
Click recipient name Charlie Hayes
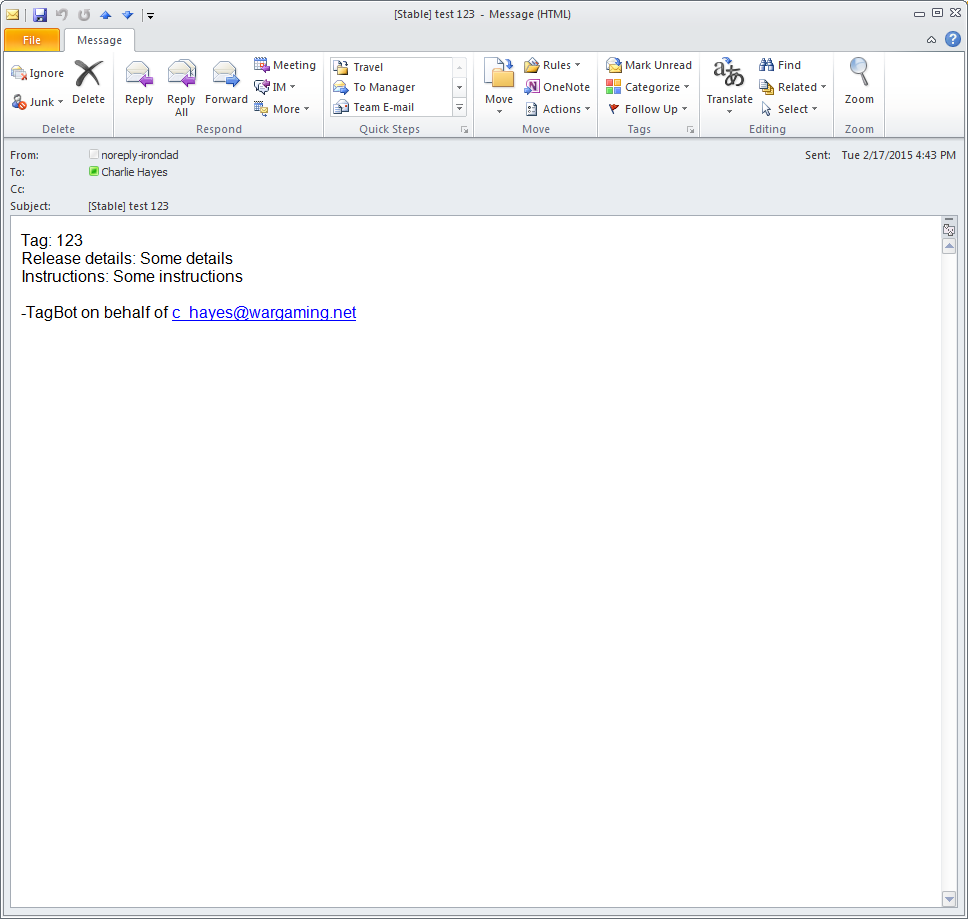[x=134, y=172]
